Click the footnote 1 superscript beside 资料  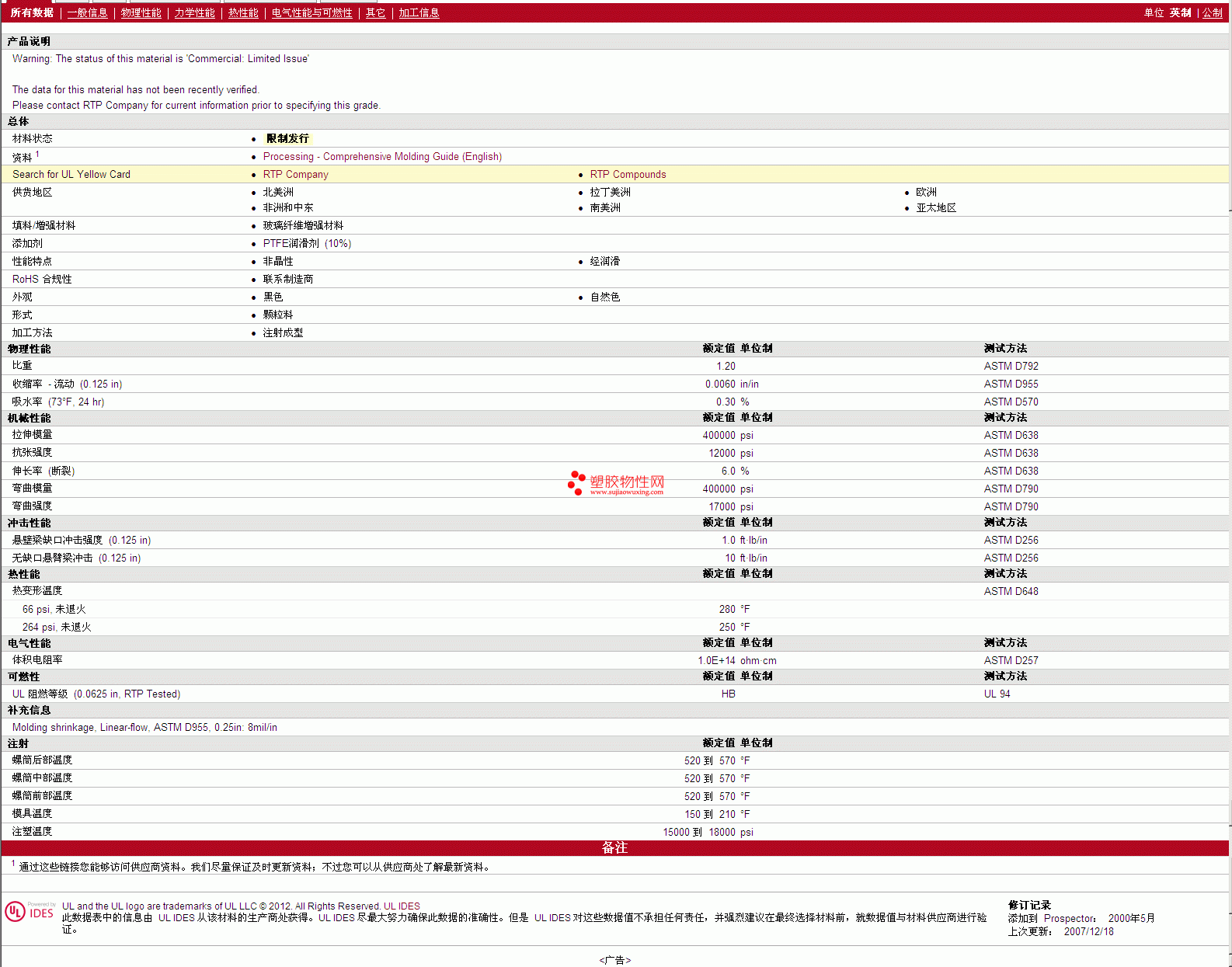(x=37, y=154)
